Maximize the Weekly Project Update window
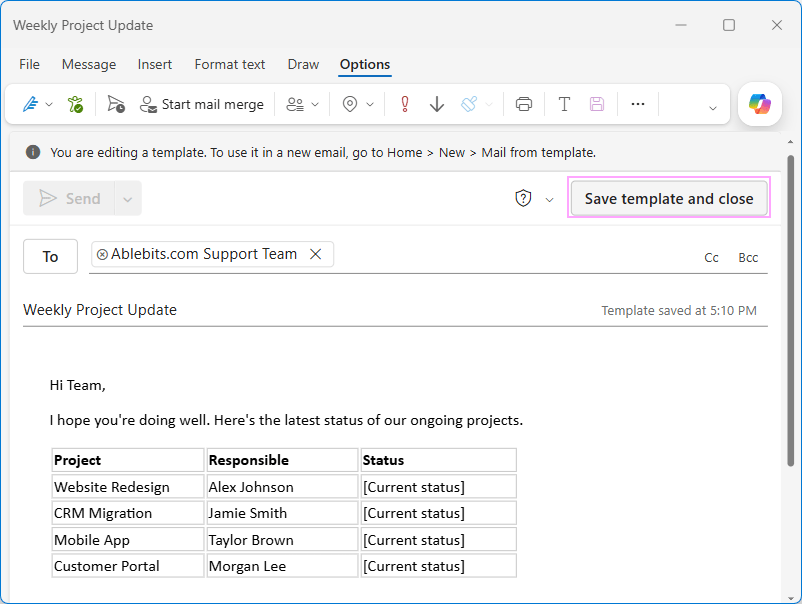 pos(729,25)
